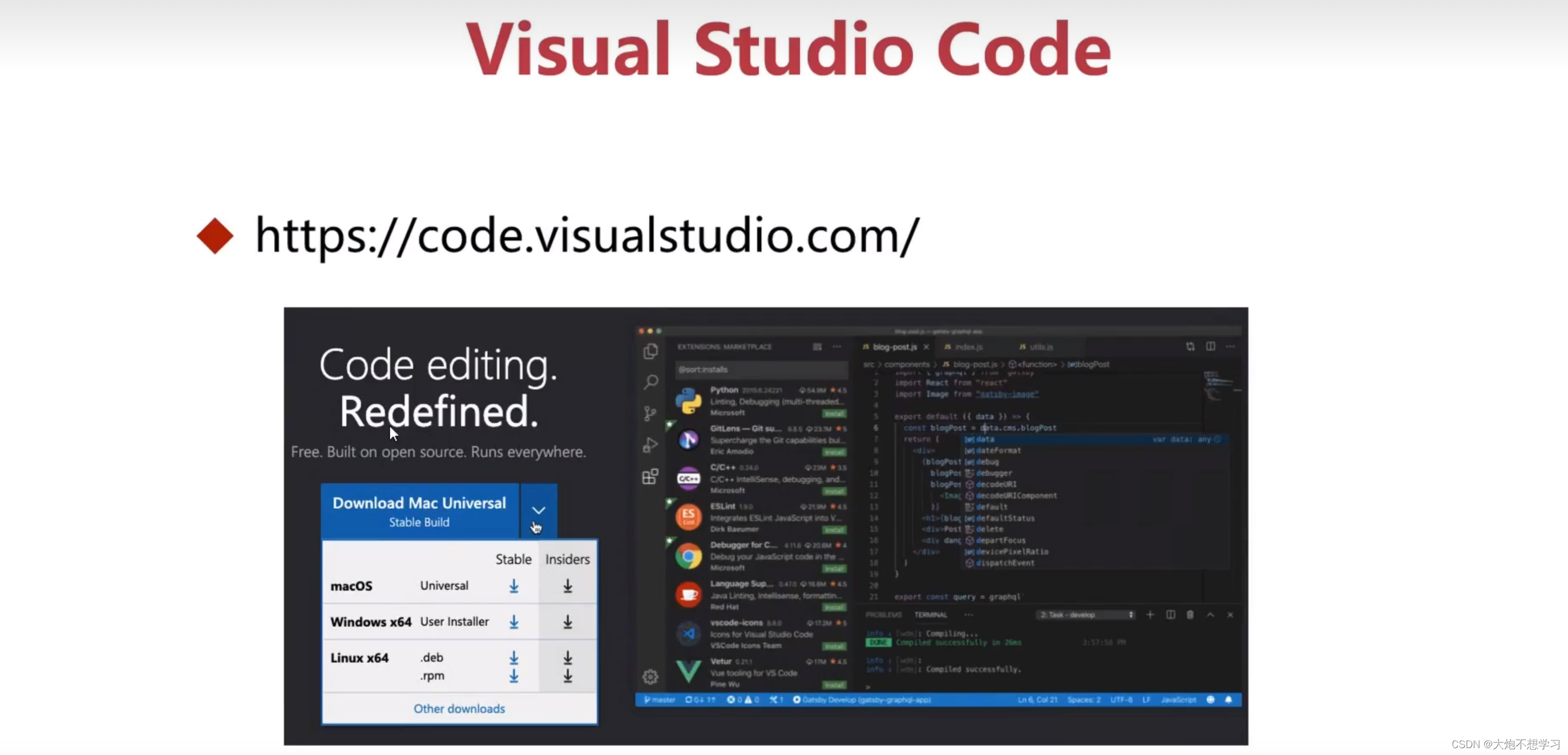Open the Run and Debug icon

coord(650,445)
